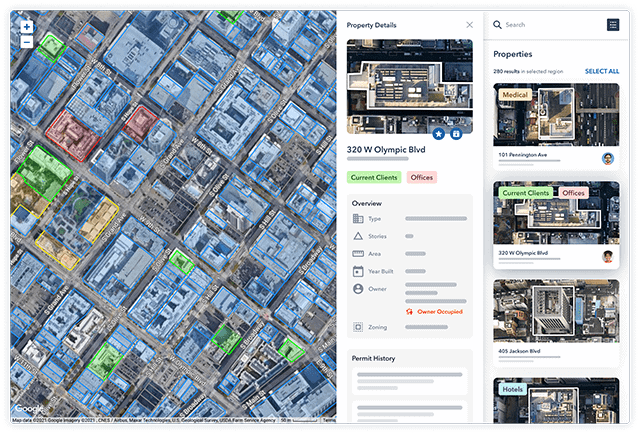Click the star favorite icon on property photo
The width and height of the screenshot is (640, 440).
tap(440, 133)
